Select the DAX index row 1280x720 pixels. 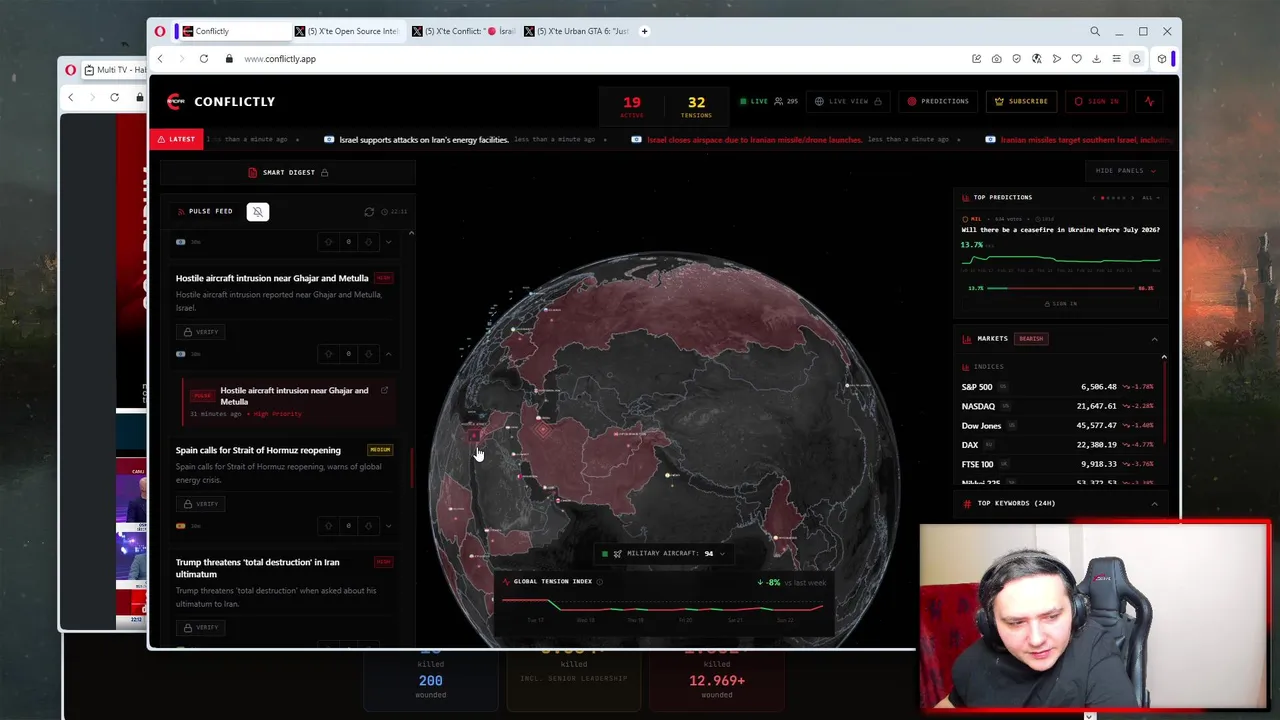coord(1058,445)
